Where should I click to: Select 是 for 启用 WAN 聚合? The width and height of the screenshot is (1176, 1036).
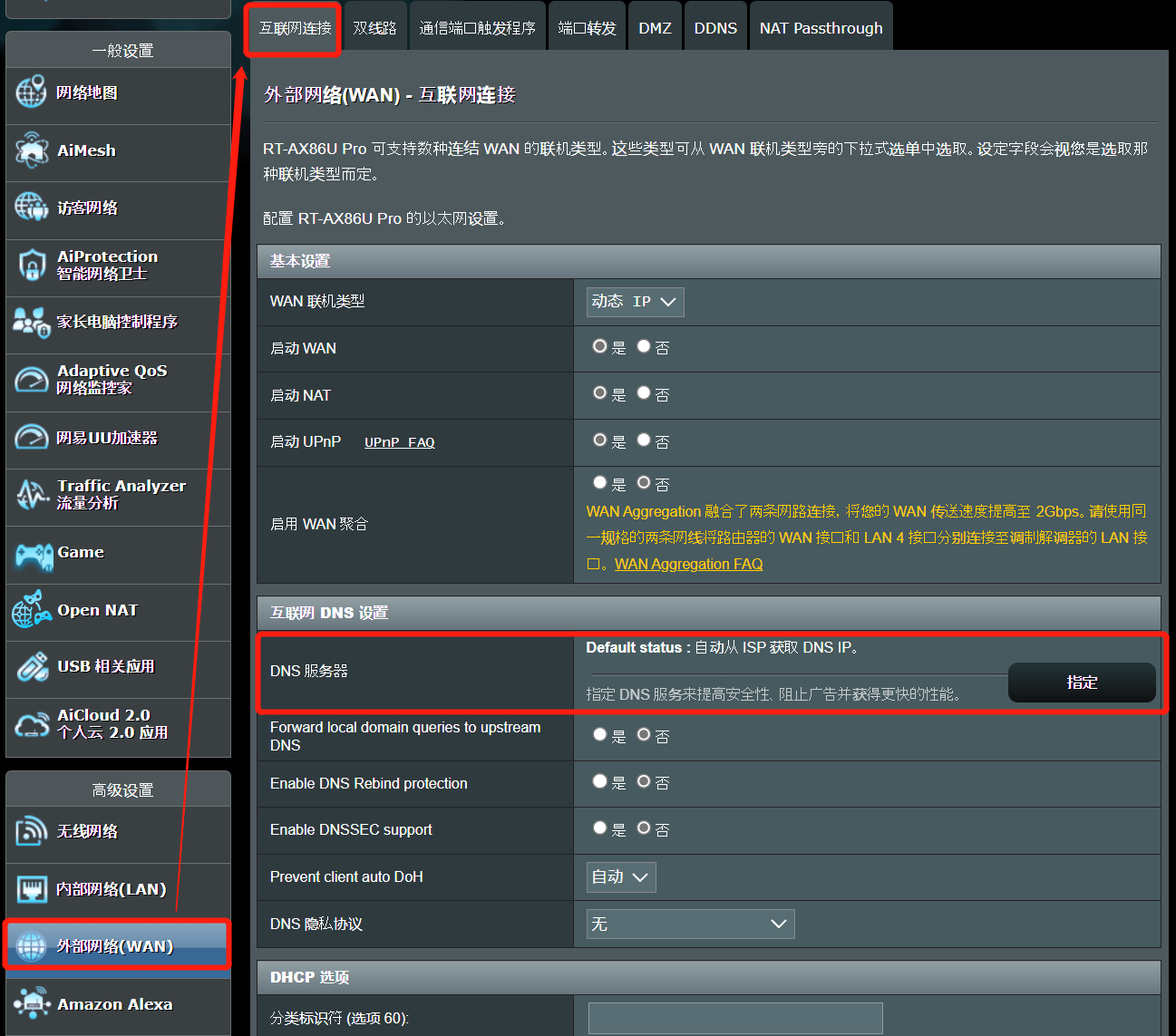tap(599, 483)
